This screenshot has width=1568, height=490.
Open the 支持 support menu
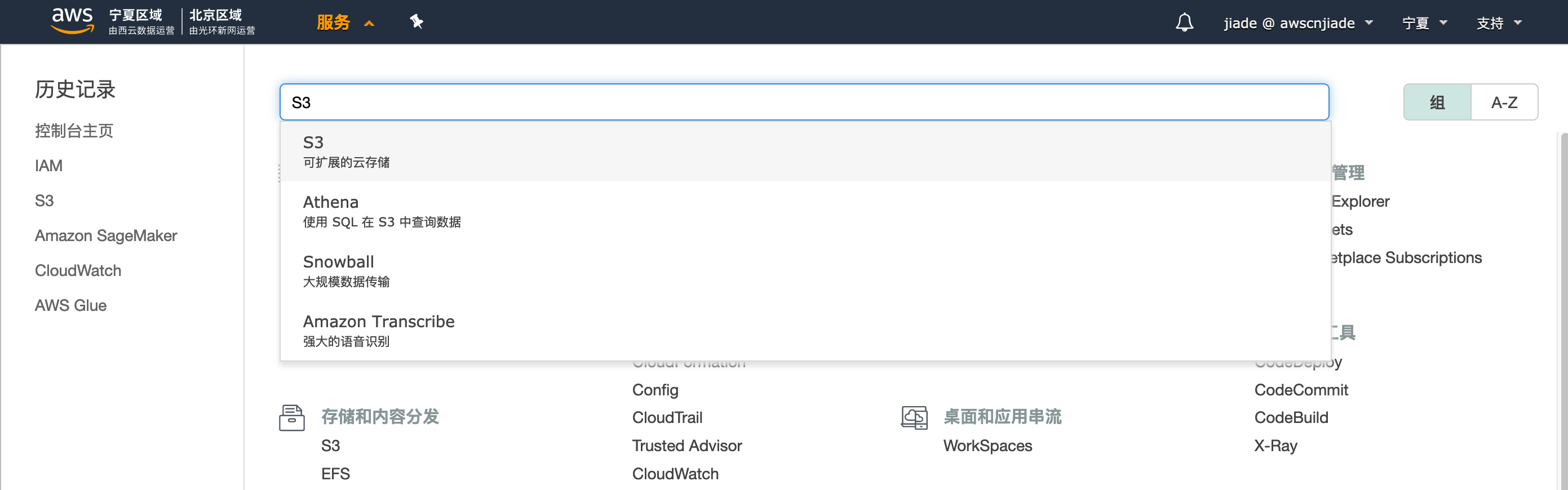1499,23
